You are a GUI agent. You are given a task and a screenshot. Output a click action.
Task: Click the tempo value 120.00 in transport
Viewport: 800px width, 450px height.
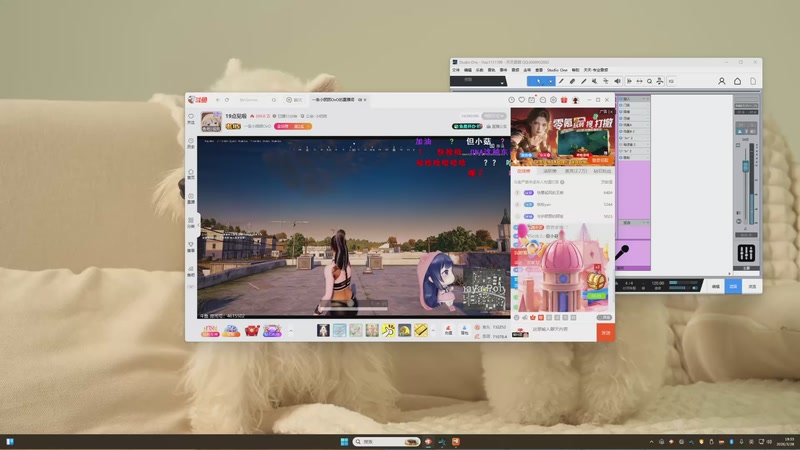coord(658,283)
